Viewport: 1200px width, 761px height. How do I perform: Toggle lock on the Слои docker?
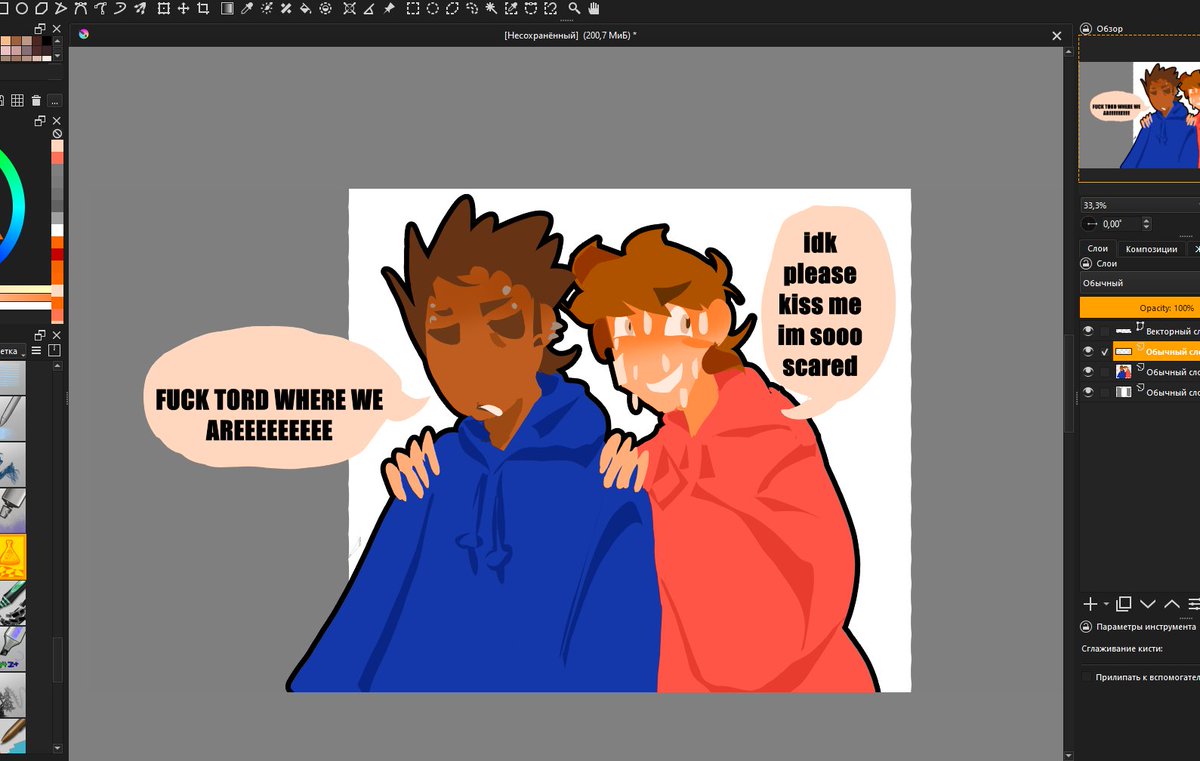[1086, 264]
